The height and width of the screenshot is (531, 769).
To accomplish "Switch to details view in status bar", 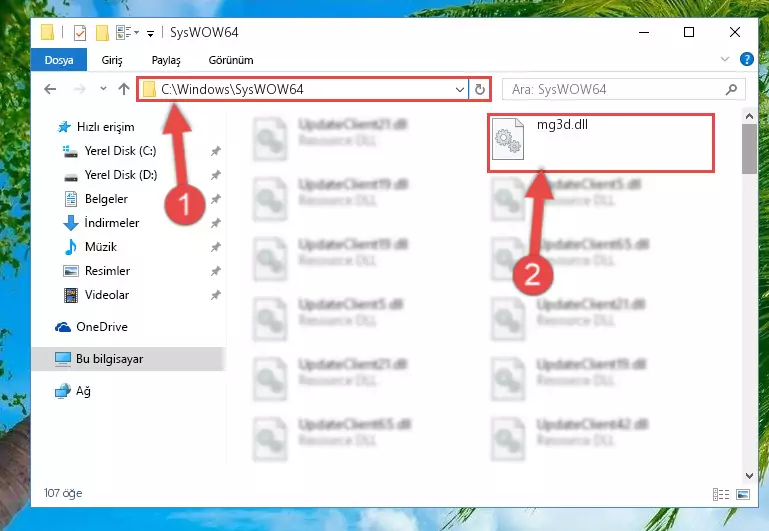I will [720, 494].
